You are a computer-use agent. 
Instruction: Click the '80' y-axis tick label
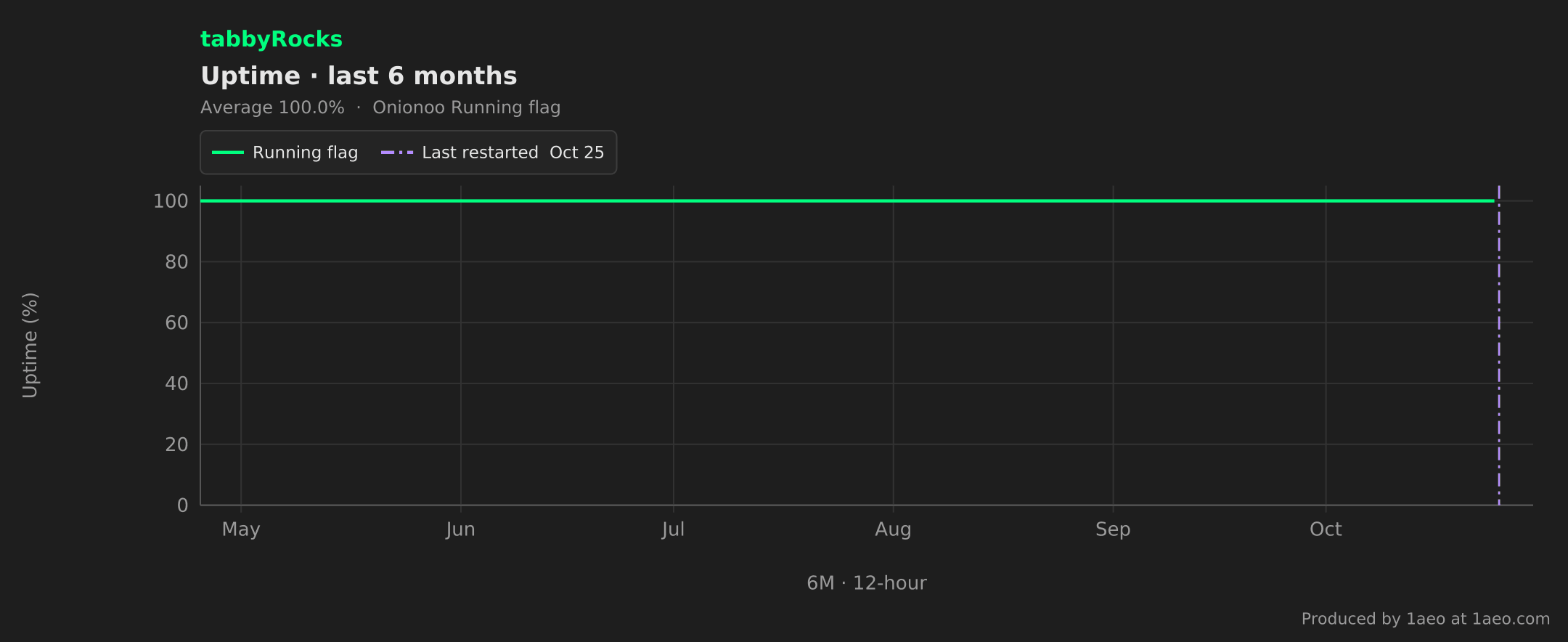176,262
